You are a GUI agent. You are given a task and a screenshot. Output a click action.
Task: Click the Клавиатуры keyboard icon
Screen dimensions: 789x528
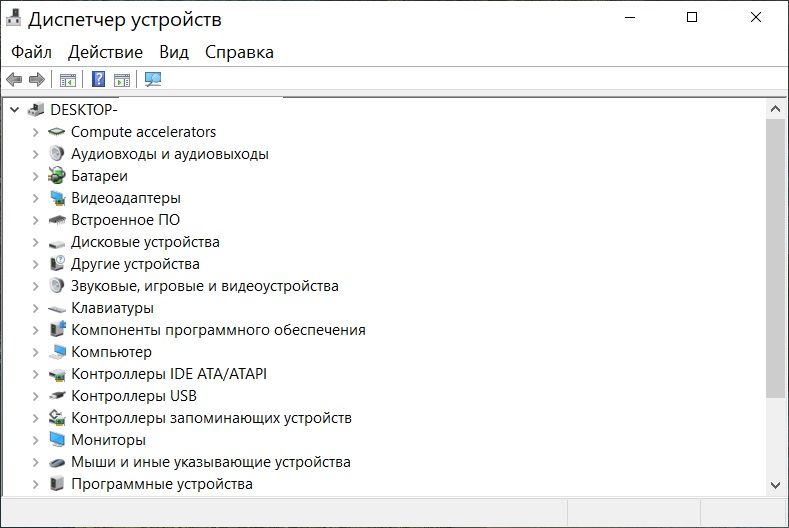point(57,309)
